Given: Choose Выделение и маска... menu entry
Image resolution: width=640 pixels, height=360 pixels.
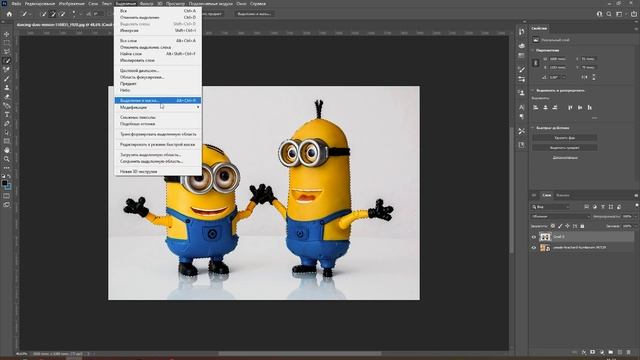Looking at the screenshot, I should [158, 100].
